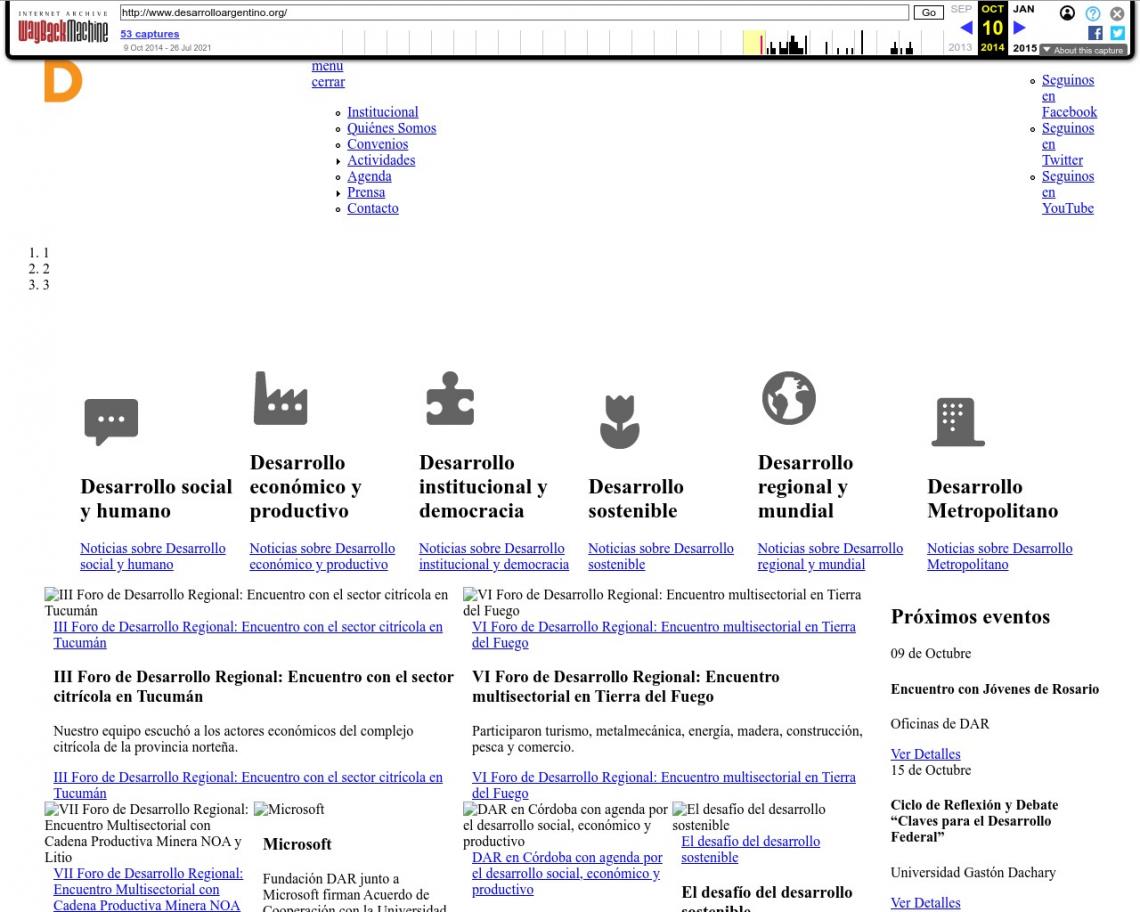Open the Wayback help question icon
The width and height of the screenshot is (1140, 912).
1093,13
